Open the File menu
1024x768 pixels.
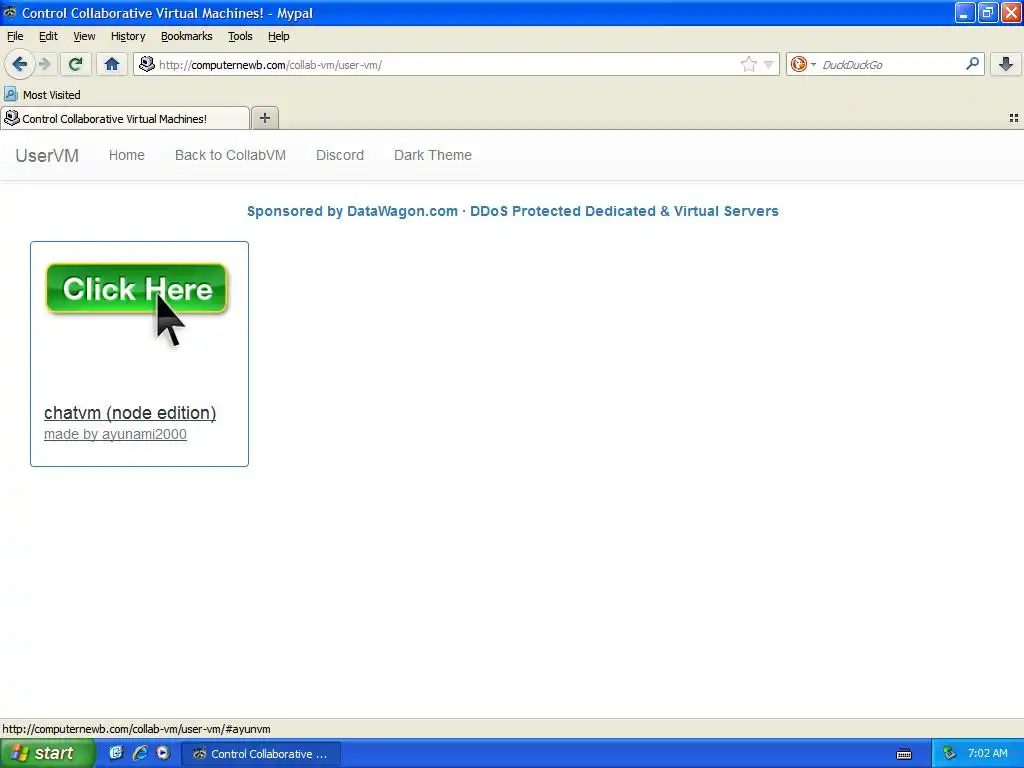tap(15, 36)
